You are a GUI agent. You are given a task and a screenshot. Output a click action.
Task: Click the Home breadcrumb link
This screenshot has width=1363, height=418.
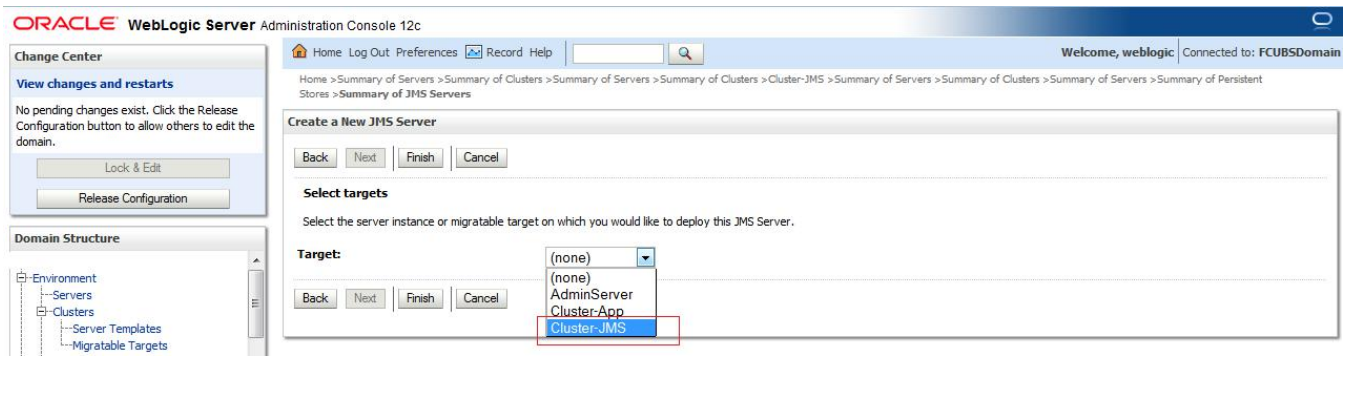(x=314, y=79)
